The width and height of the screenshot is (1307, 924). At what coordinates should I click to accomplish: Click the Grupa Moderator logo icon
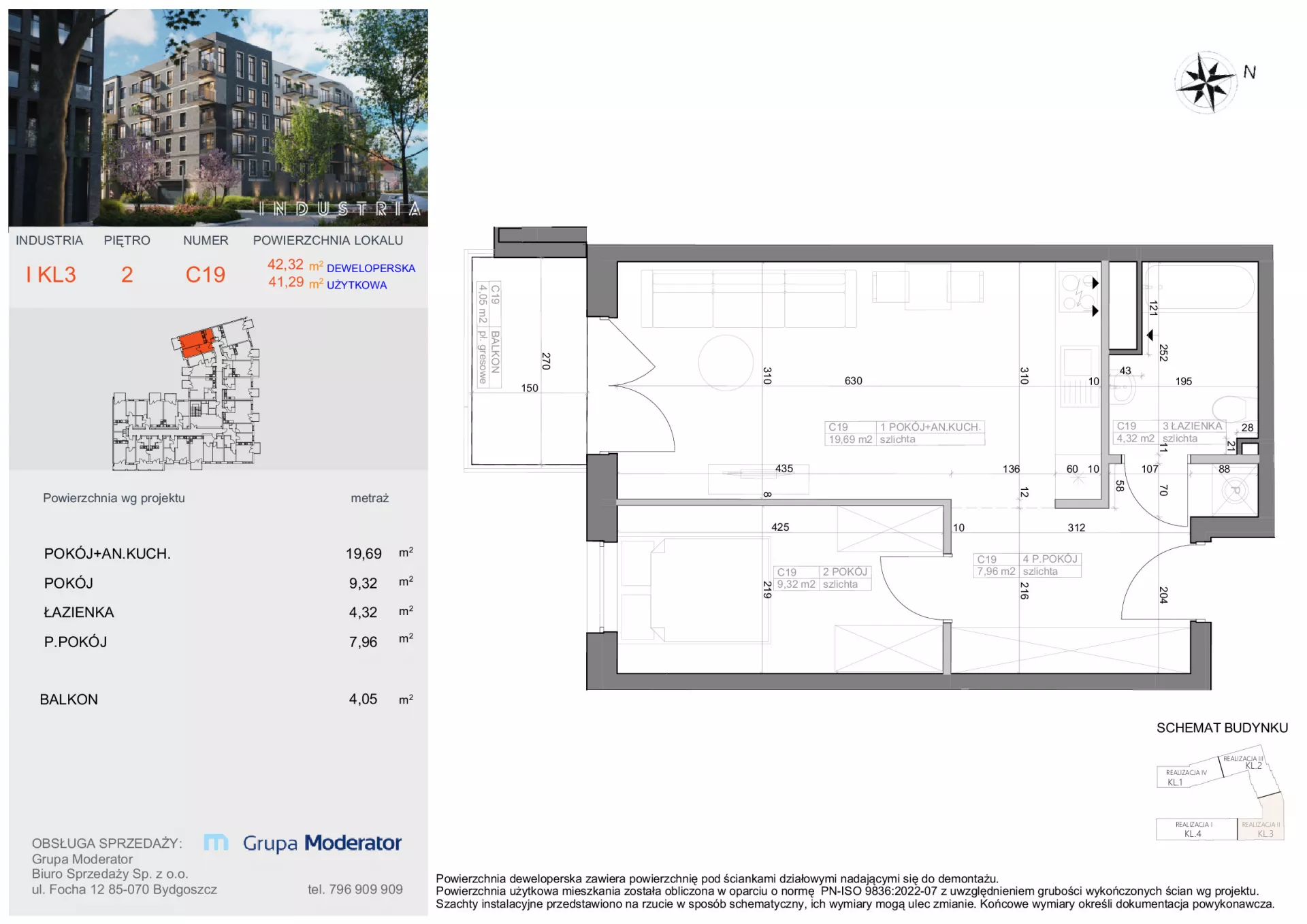[216, 842]
